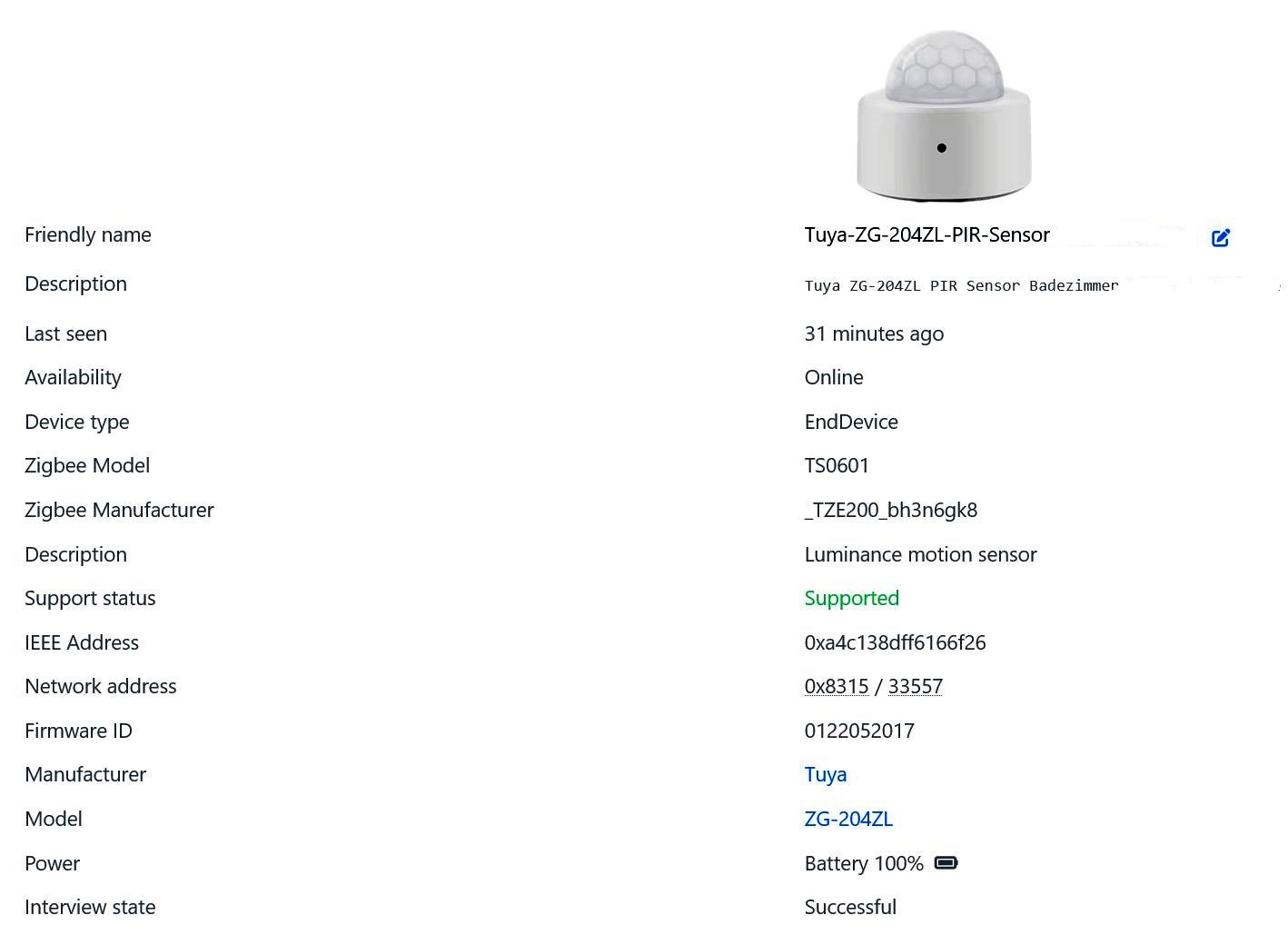Click the EndDevice device type value
1288x935 pixels.
point(851,423)
